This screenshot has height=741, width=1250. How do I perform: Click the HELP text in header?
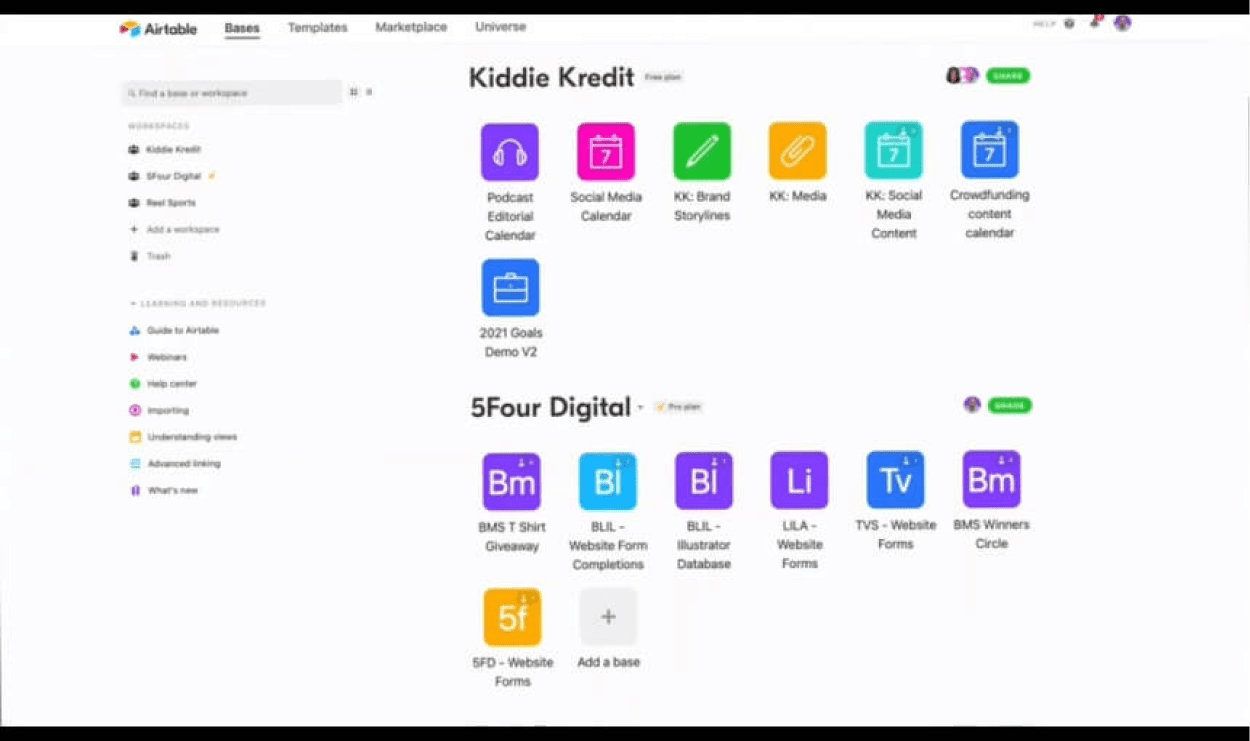pos(1044,24)
